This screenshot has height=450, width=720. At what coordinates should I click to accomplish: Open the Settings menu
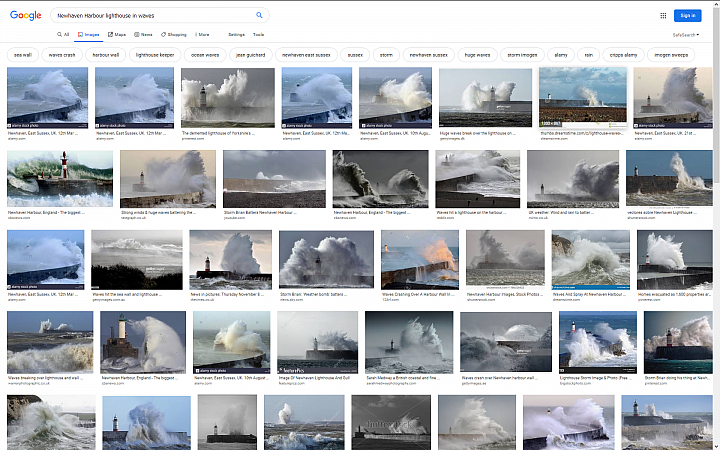point(236,34)
